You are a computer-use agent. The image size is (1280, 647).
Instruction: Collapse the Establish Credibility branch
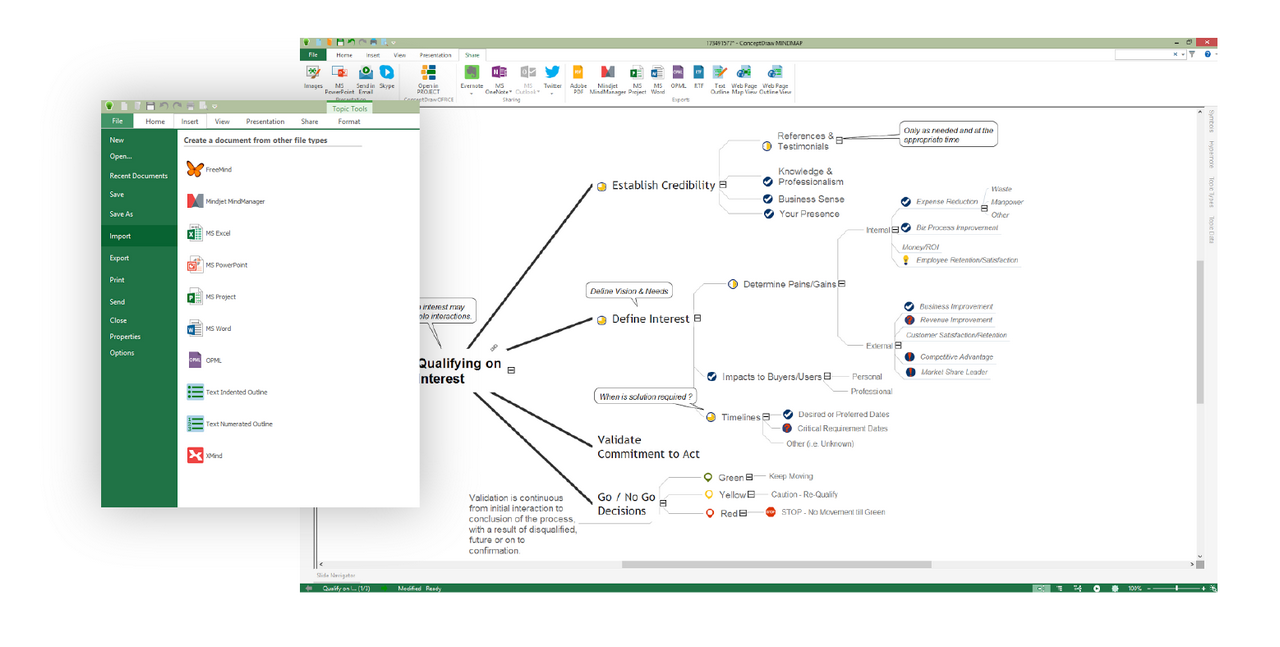coord(723,184)
